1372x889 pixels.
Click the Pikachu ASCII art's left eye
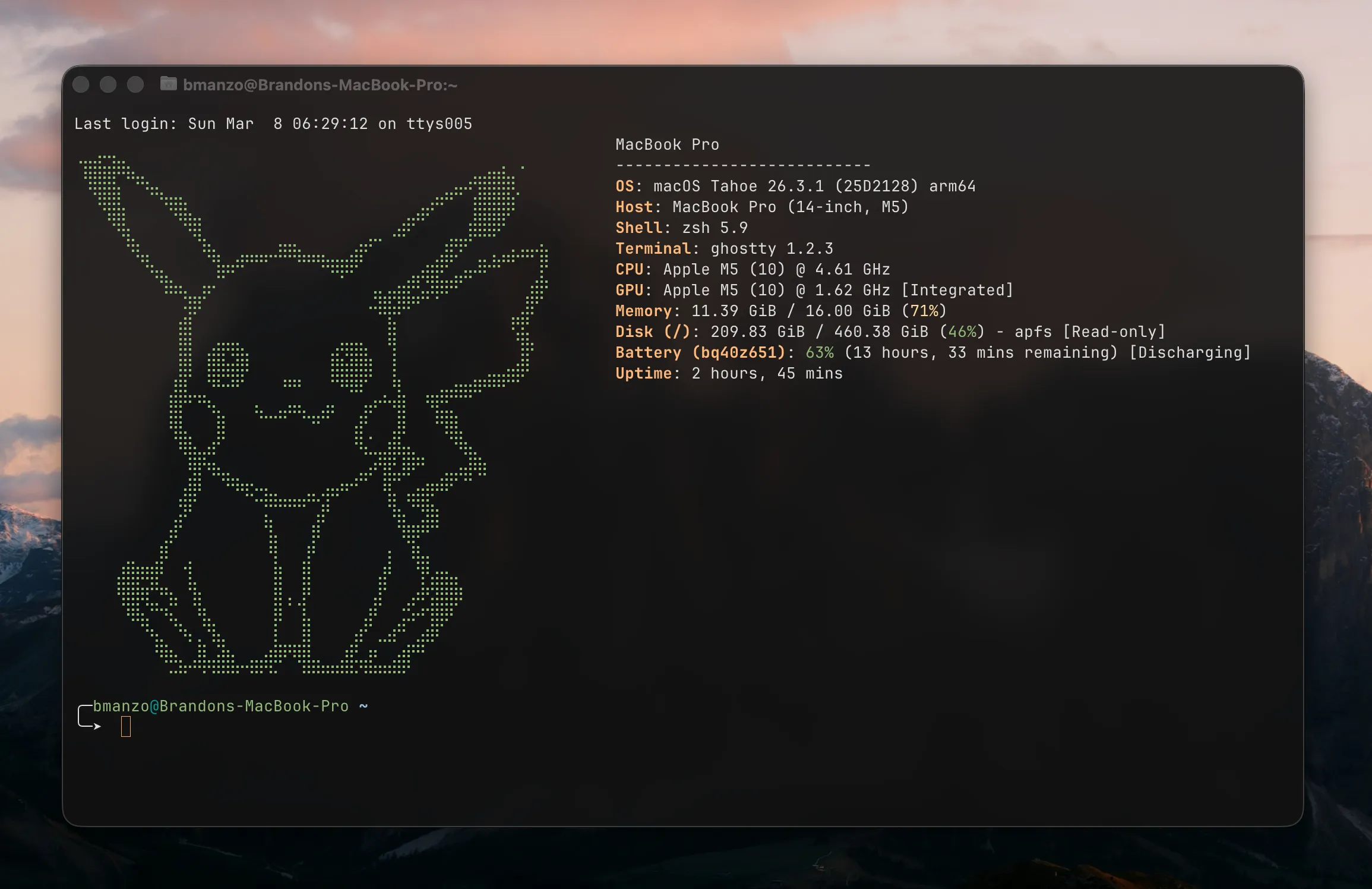227,364
